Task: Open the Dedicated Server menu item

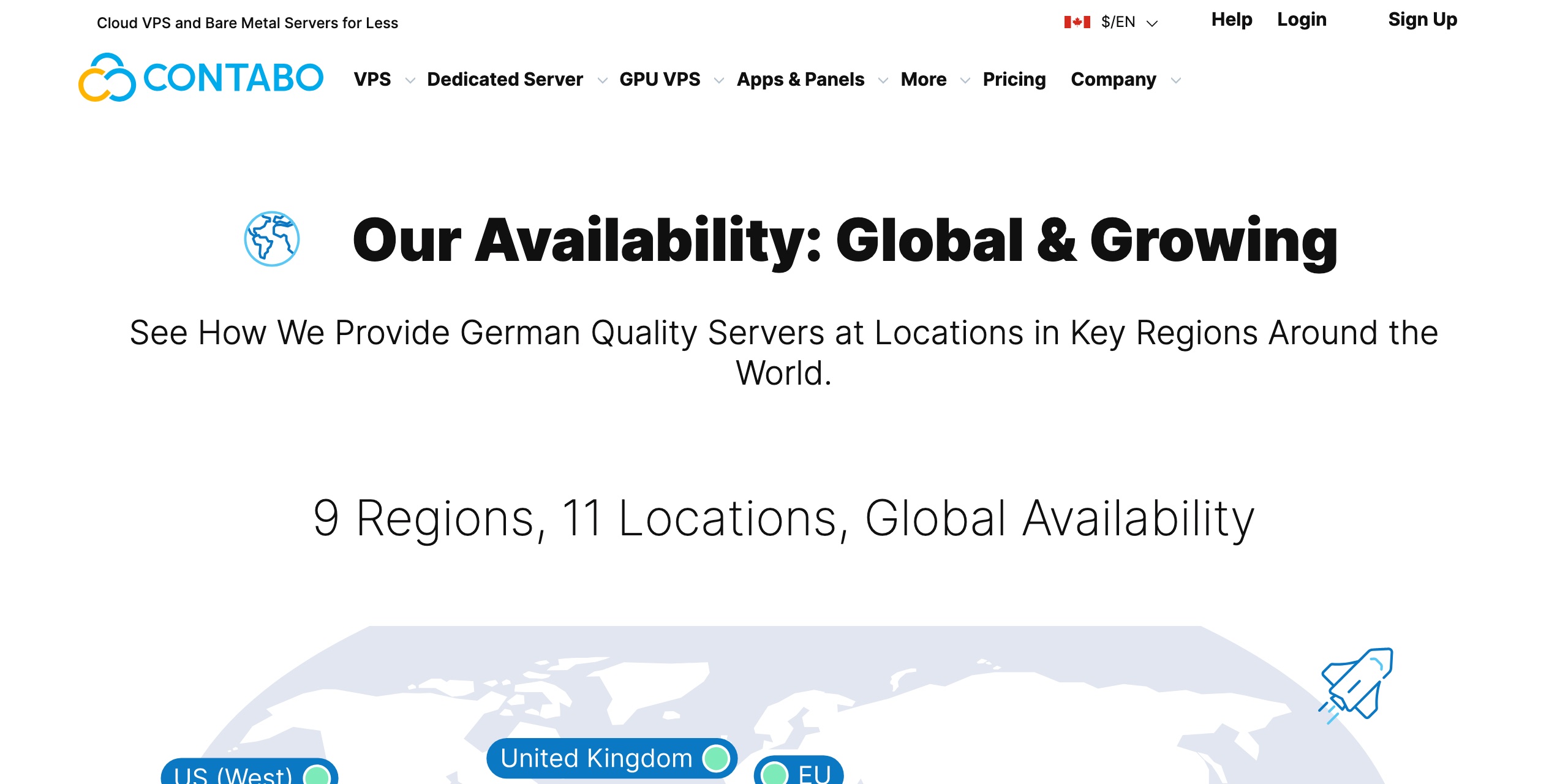Action: click(x=505, y=80)
